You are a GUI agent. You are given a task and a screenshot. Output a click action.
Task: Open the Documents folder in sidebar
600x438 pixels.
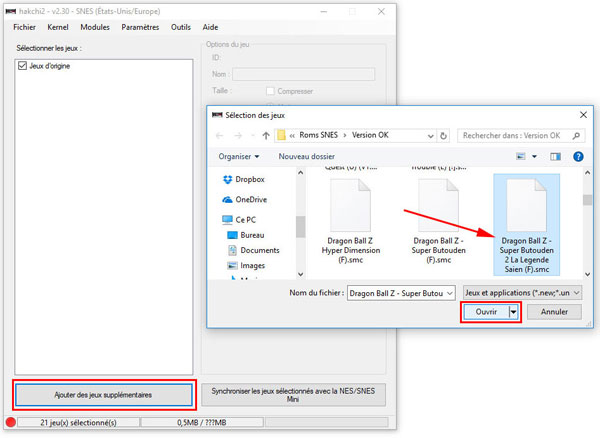259,250
